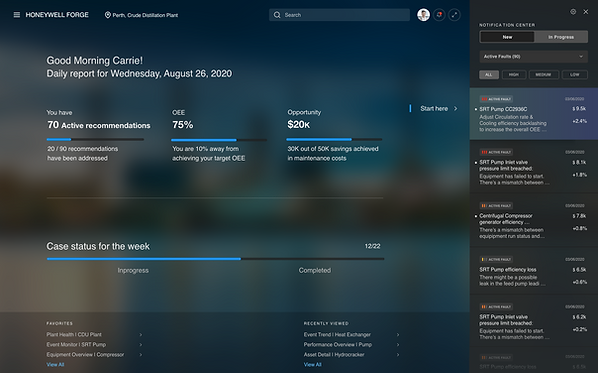Click the fault badge on $6.5k efficiency loss card

(x=496, y=259)
